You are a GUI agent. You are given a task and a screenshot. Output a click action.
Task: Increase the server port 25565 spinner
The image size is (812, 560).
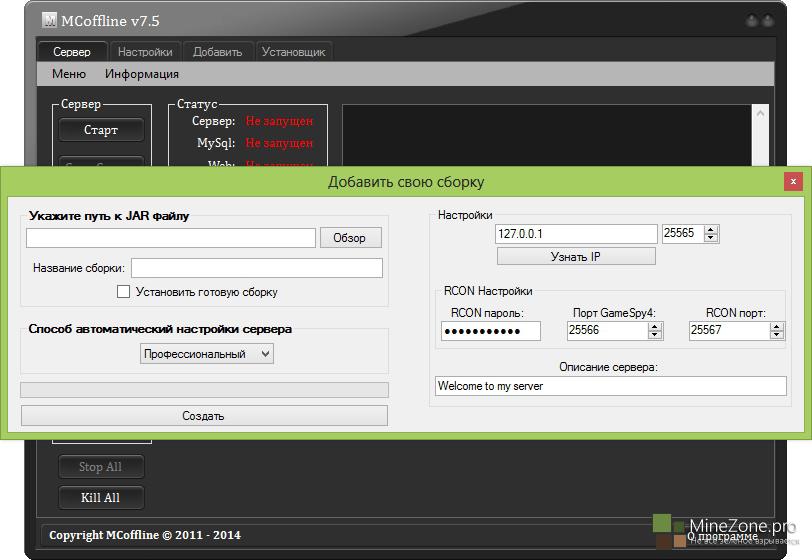pyautogui.click(x=711, y=229)
